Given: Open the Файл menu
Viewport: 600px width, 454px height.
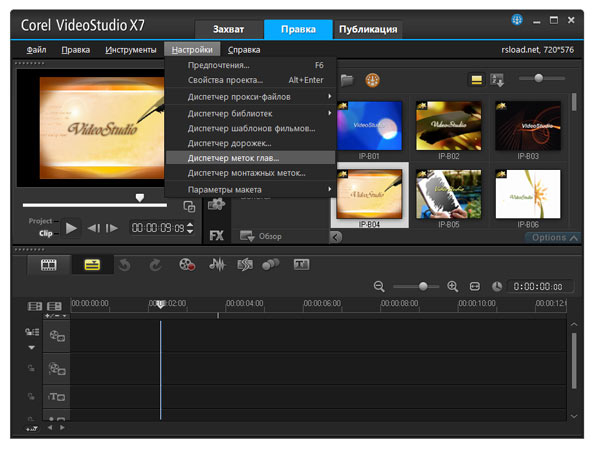Looking at the screenshot, I should click(36, 50).
